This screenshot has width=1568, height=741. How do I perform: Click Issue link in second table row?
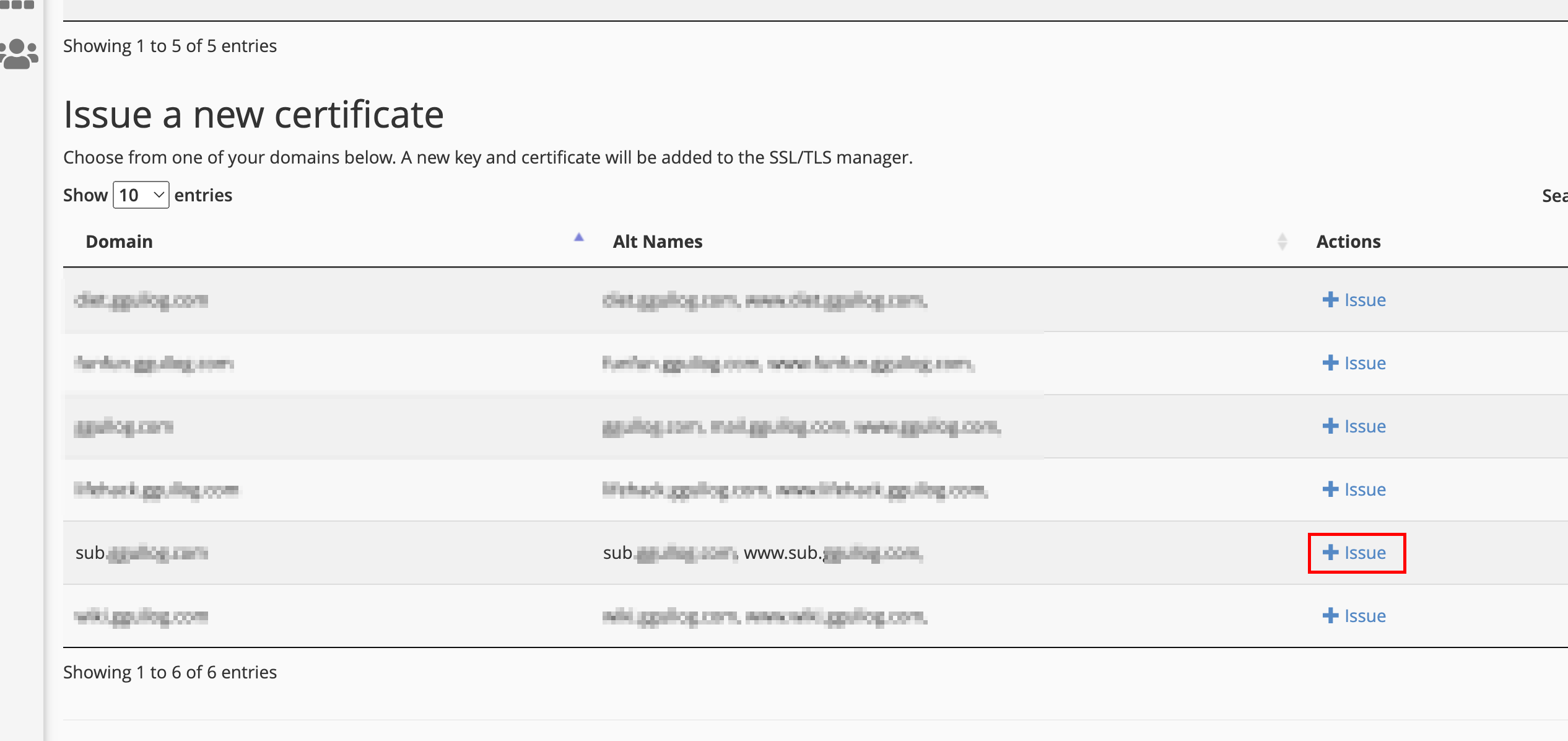click(1364, 363)
